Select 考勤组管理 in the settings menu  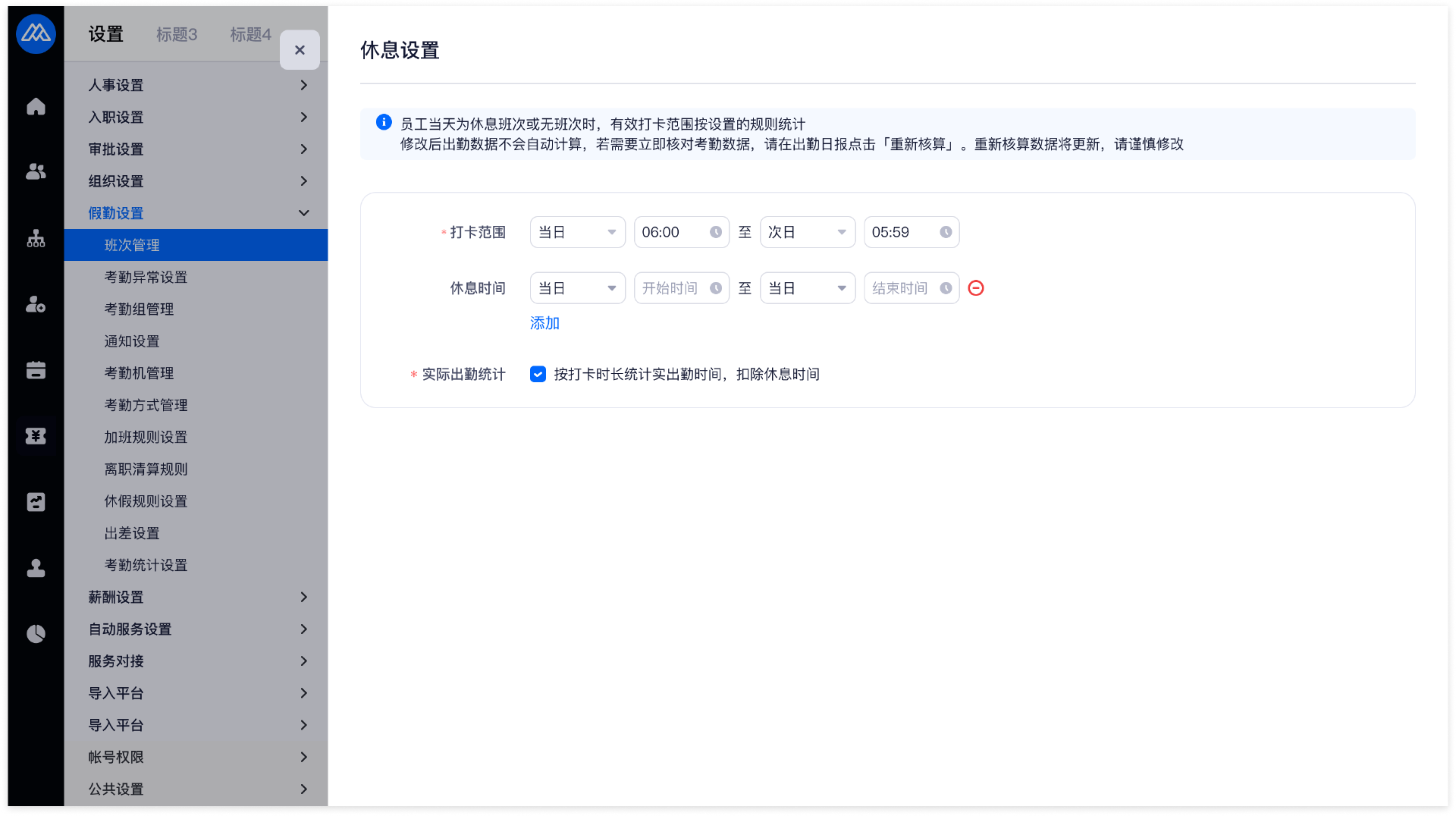(x=139, y=309)
